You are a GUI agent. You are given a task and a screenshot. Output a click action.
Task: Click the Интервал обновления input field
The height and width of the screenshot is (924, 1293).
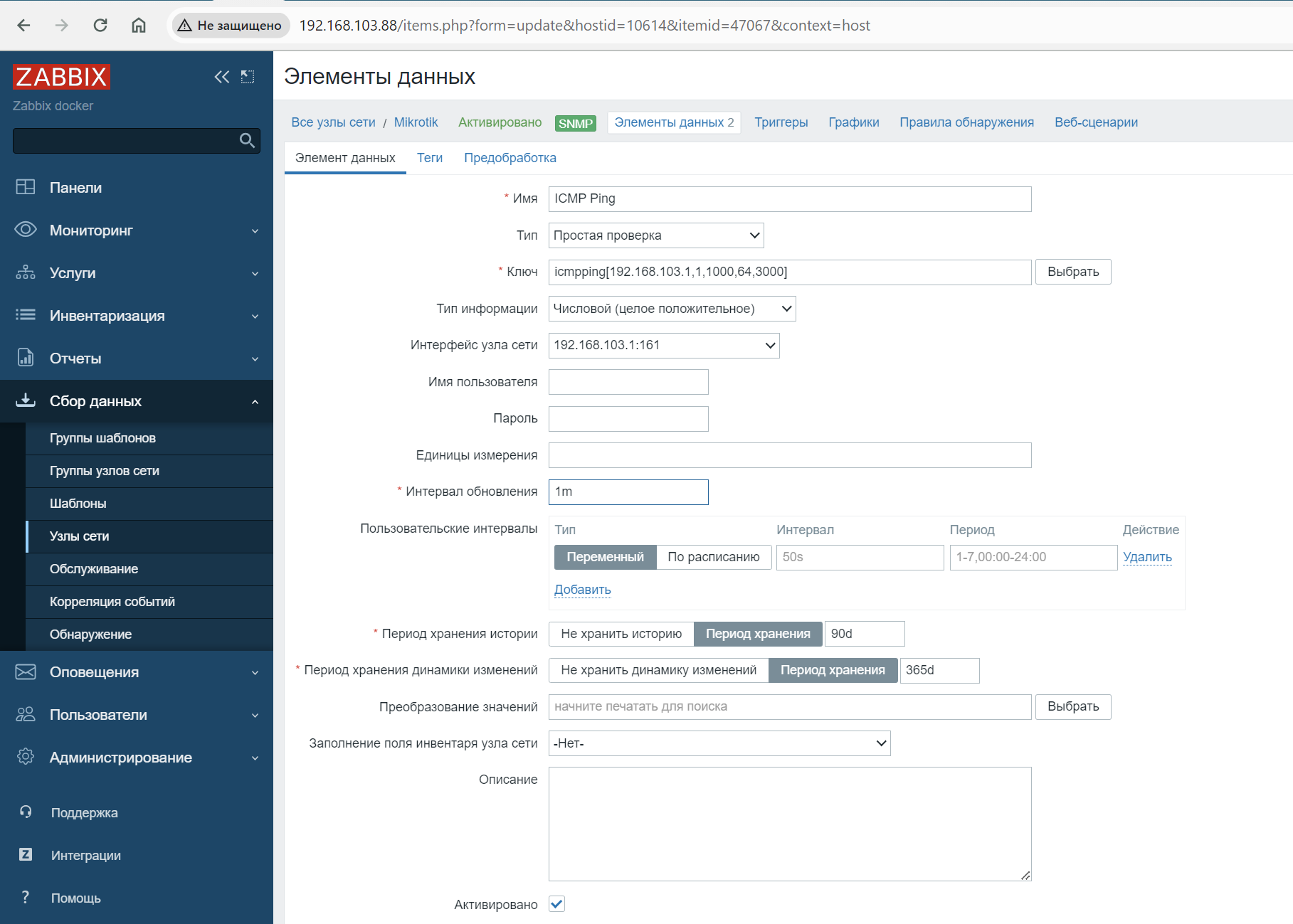[628, 492]
